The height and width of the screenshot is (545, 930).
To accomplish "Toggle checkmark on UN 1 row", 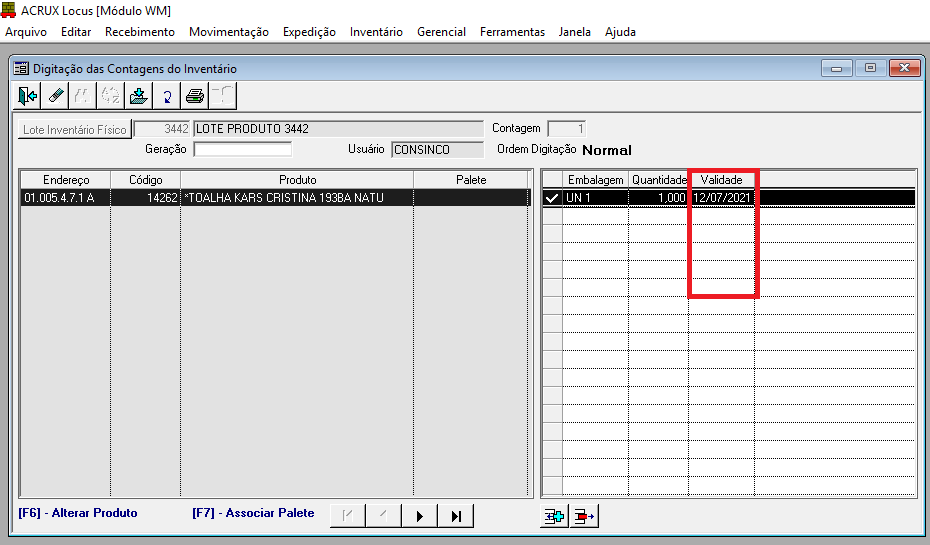I will [552, 197].
